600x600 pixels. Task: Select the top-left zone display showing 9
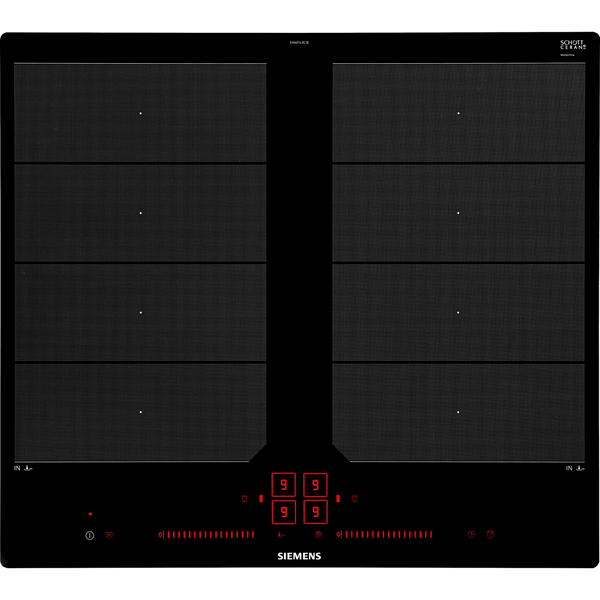click(x=284, y=485)
